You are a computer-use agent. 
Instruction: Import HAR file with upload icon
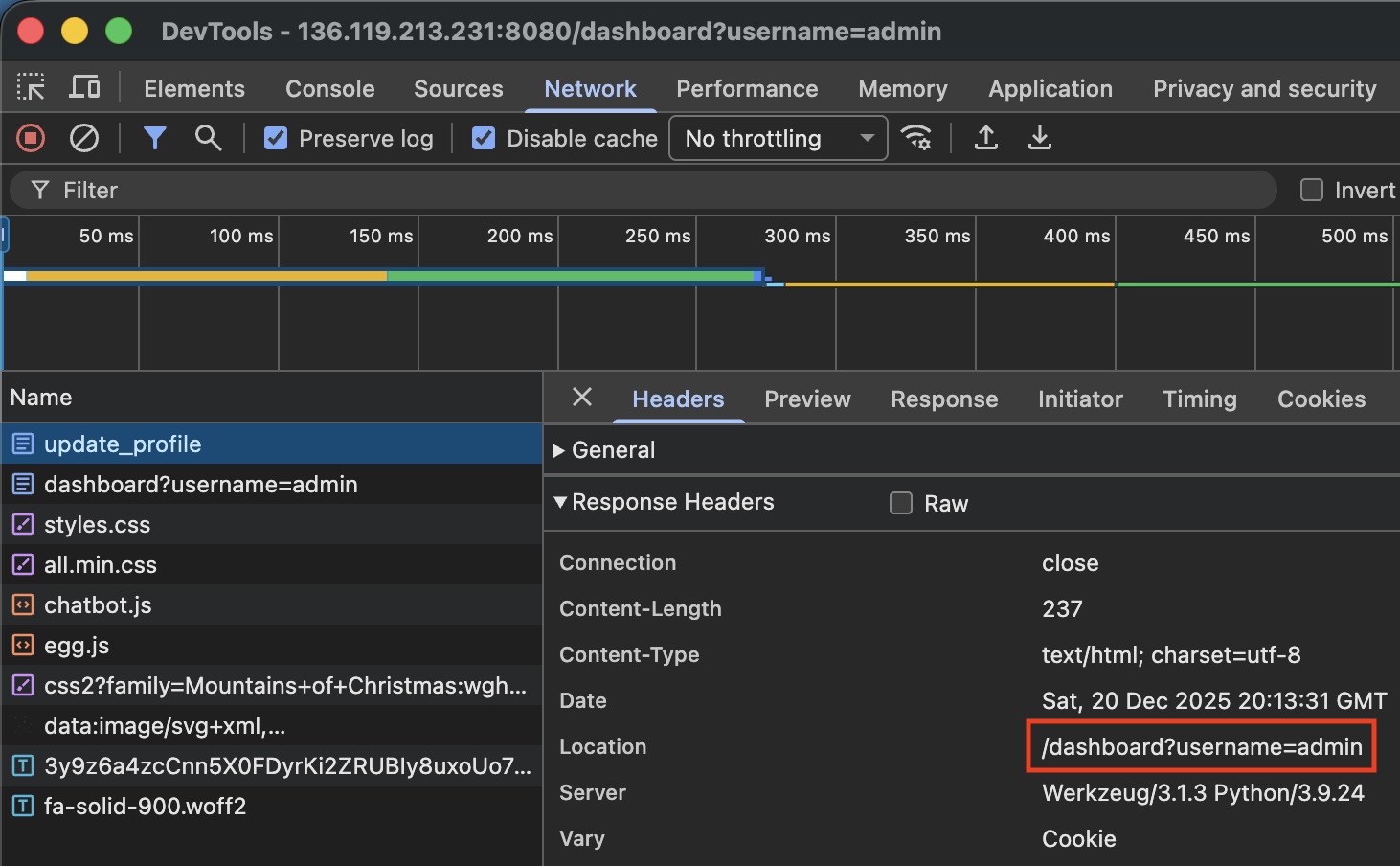coord(985,139)
